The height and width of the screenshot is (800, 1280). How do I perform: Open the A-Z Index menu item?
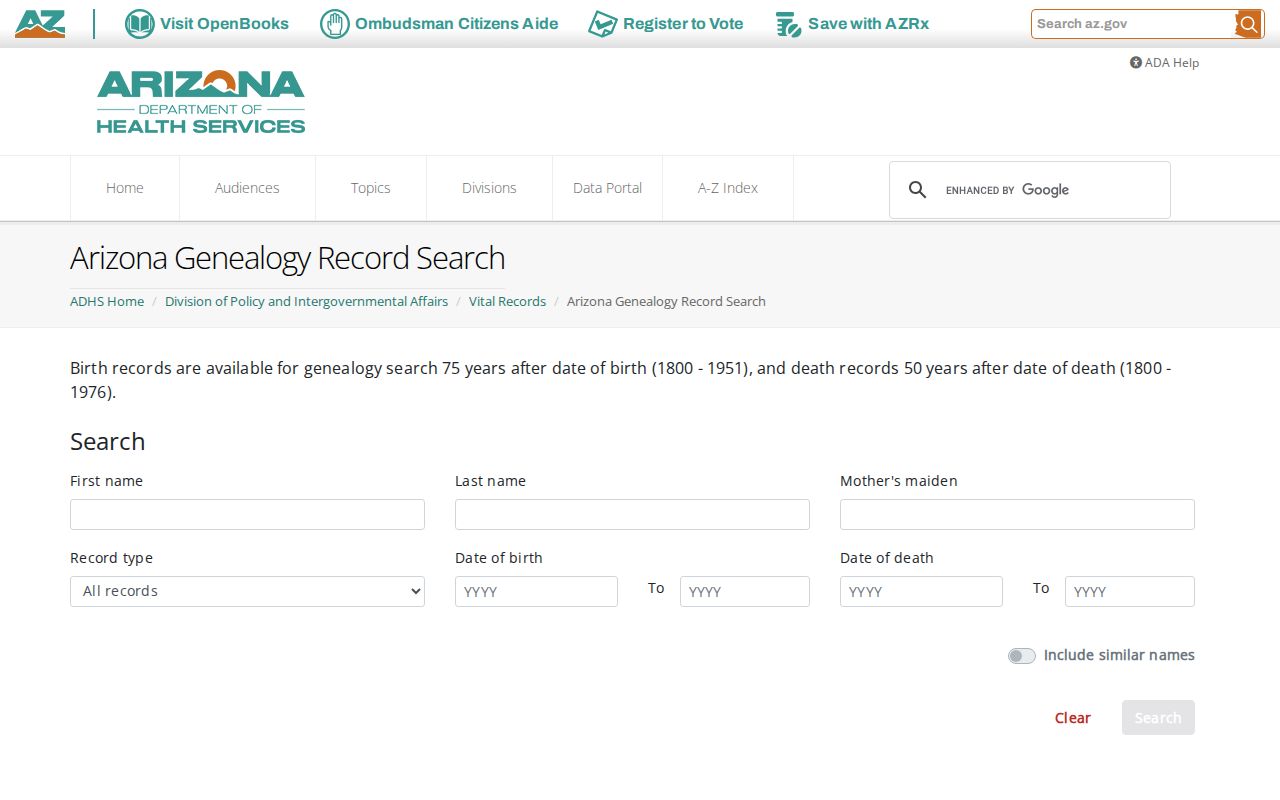coord(728,188)
